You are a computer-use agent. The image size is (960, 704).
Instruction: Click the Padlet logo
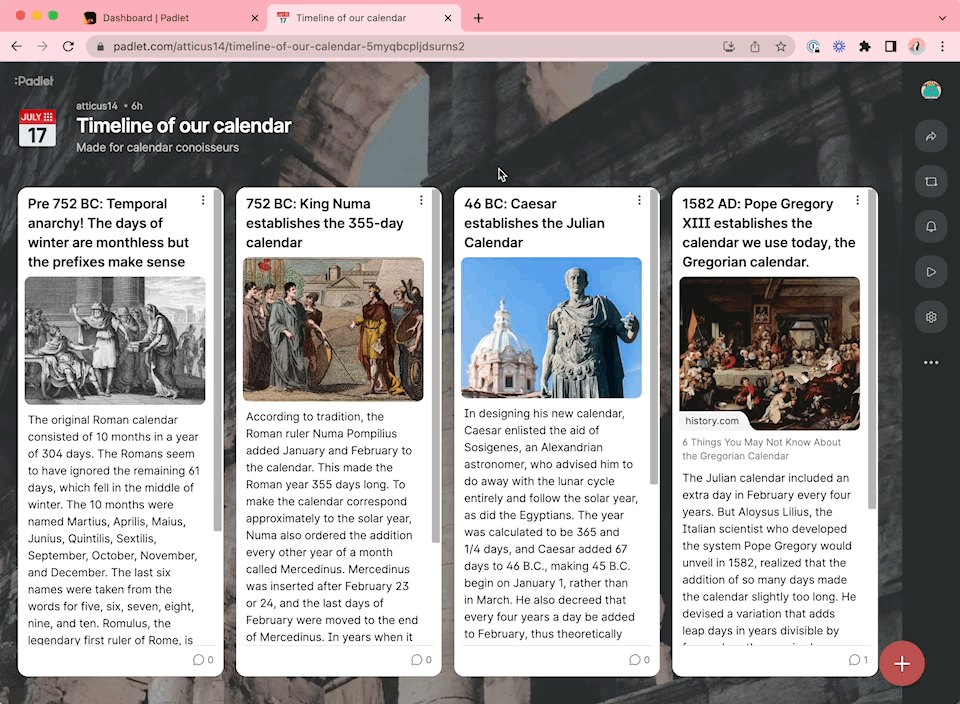(34, 81)
